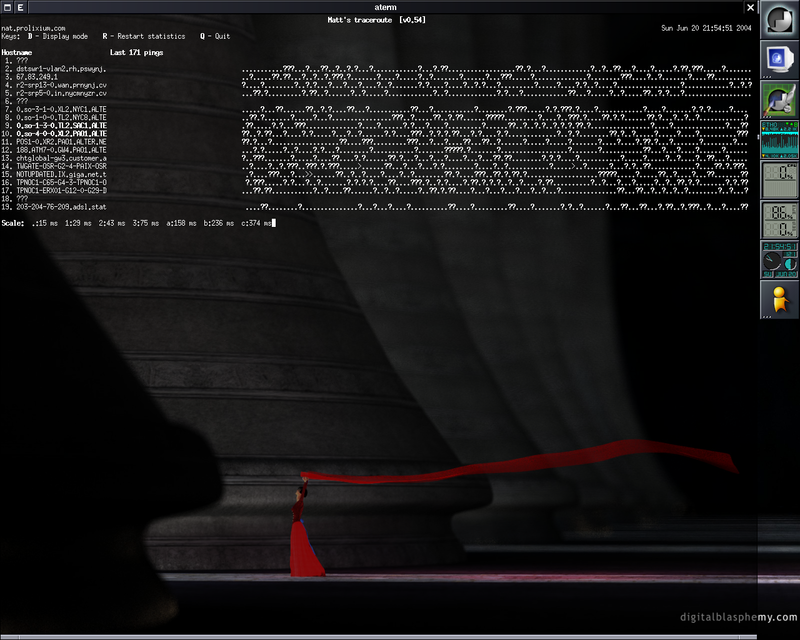Click 'Q - Quit' key hint
Viewport: 800px width, 640px height.
(x=215, y=36)
